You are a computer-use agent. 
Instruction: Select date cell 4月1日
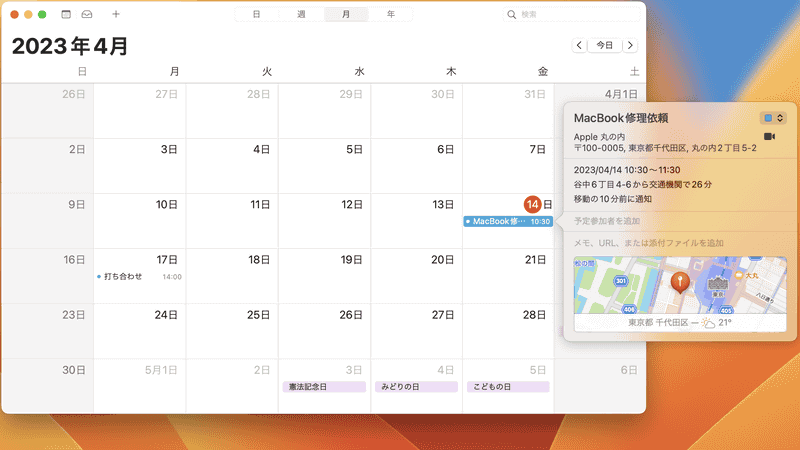pyautogui.click(x=621, y=94)
